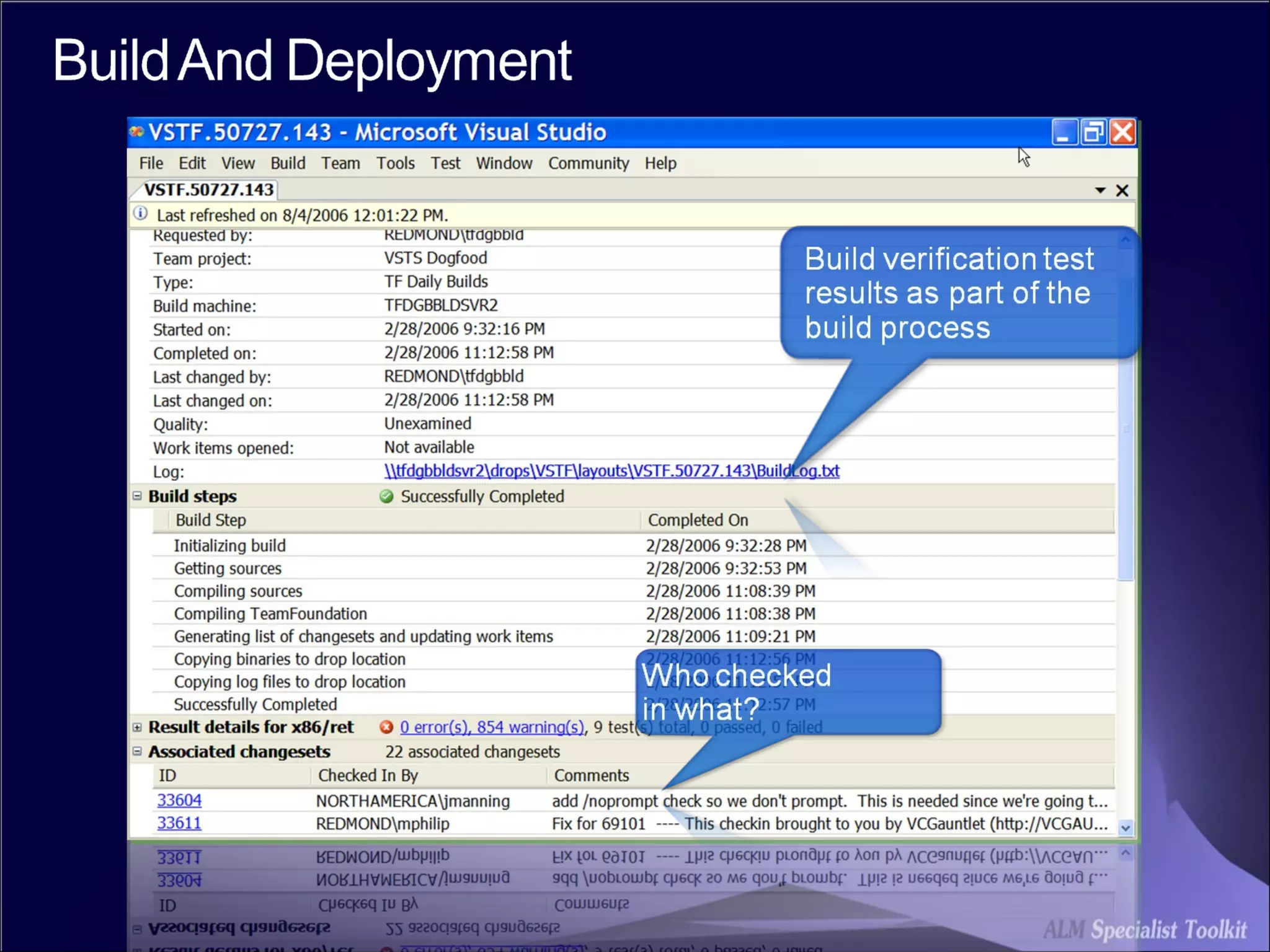Click the Checked In By column header
1270x952 pixels.
pyautogui.click(x=368, y=775)
